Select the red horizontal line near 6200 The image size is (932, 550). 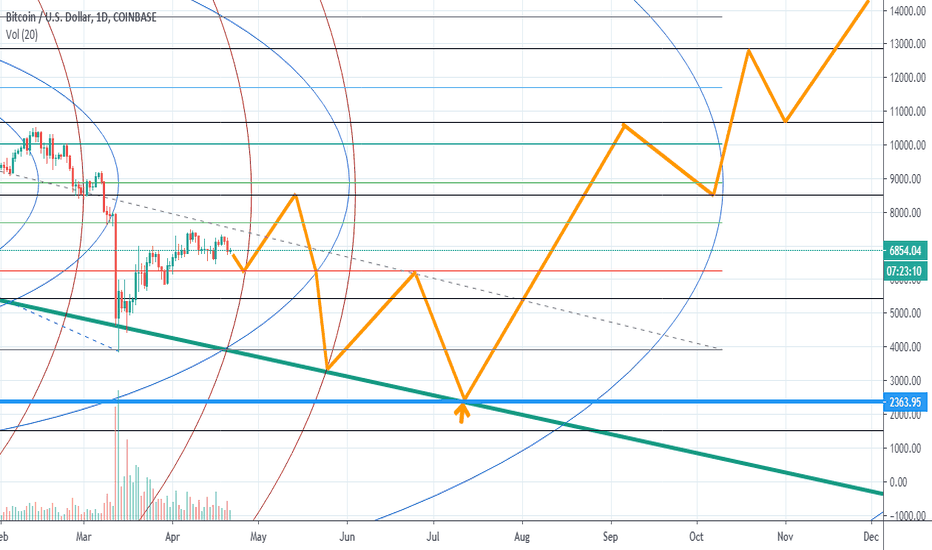coord(361,271)
